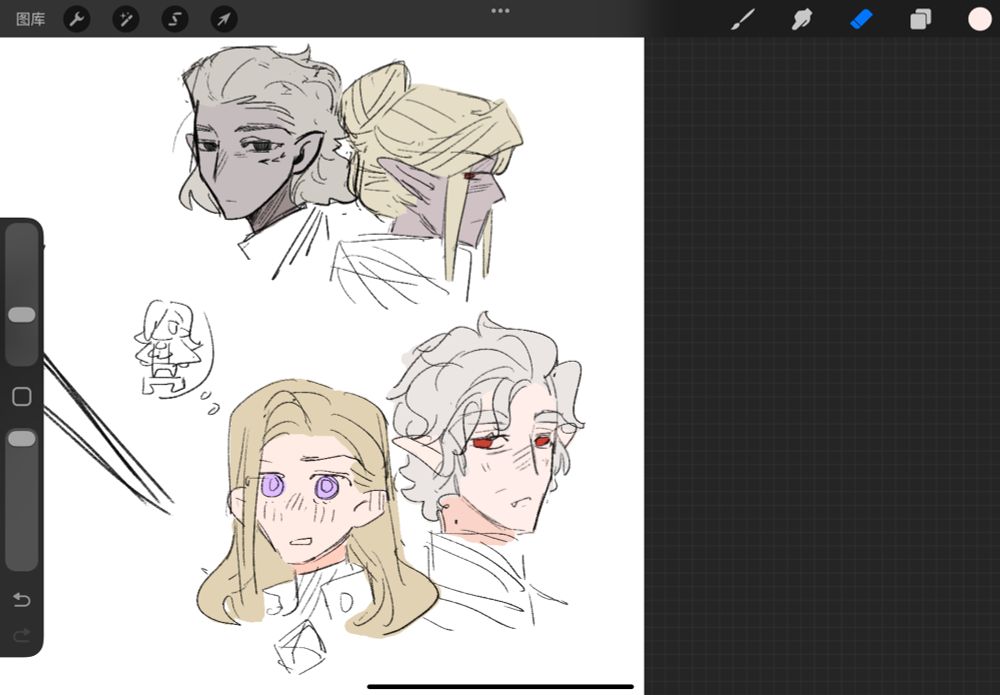
Task: Open the active color swatch
Action: (x=980, y=19)
